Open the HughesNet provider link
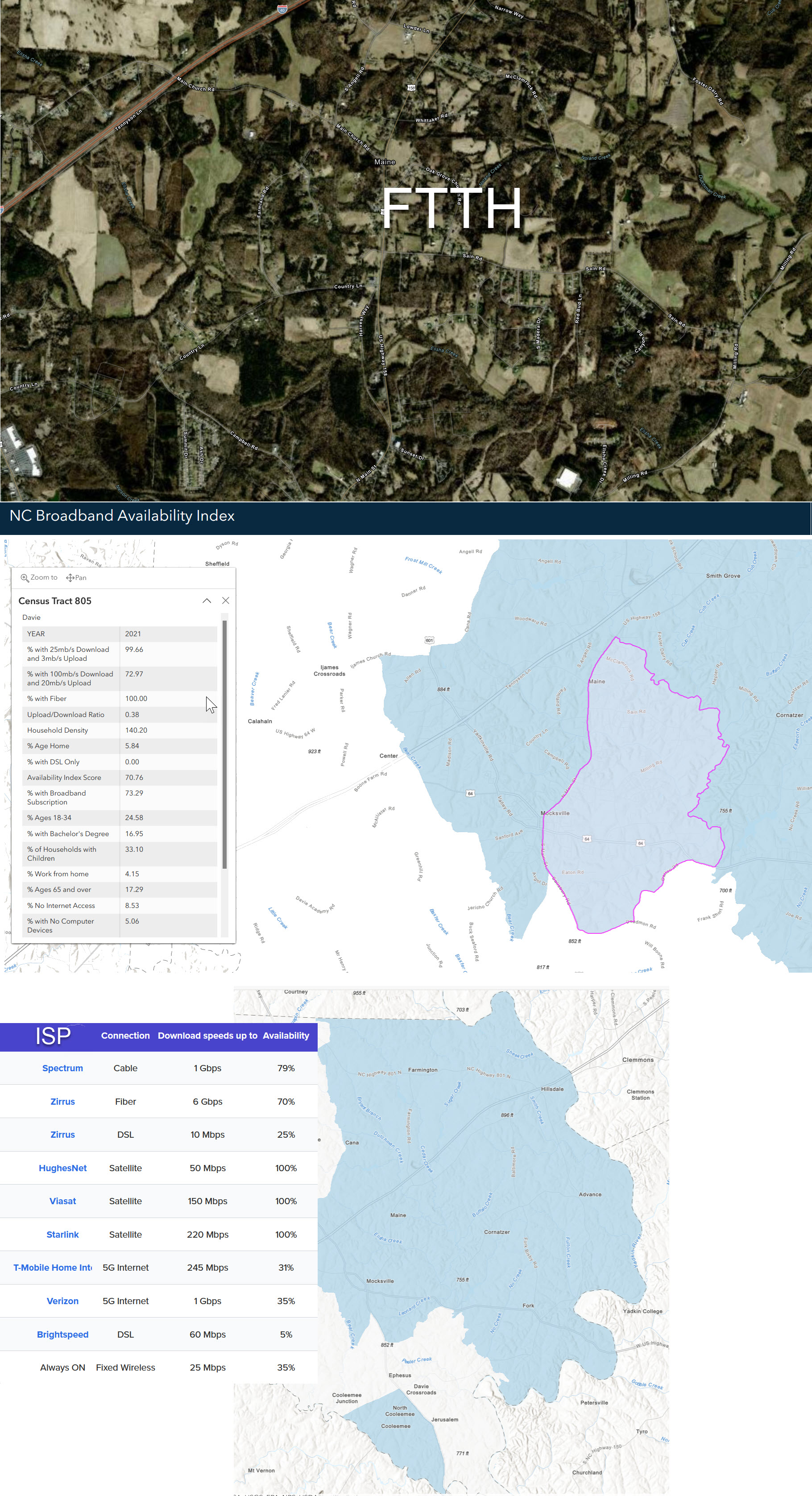Image resolution: width=812 pixels, height=1496 pixels. (x=63, y=1168)
